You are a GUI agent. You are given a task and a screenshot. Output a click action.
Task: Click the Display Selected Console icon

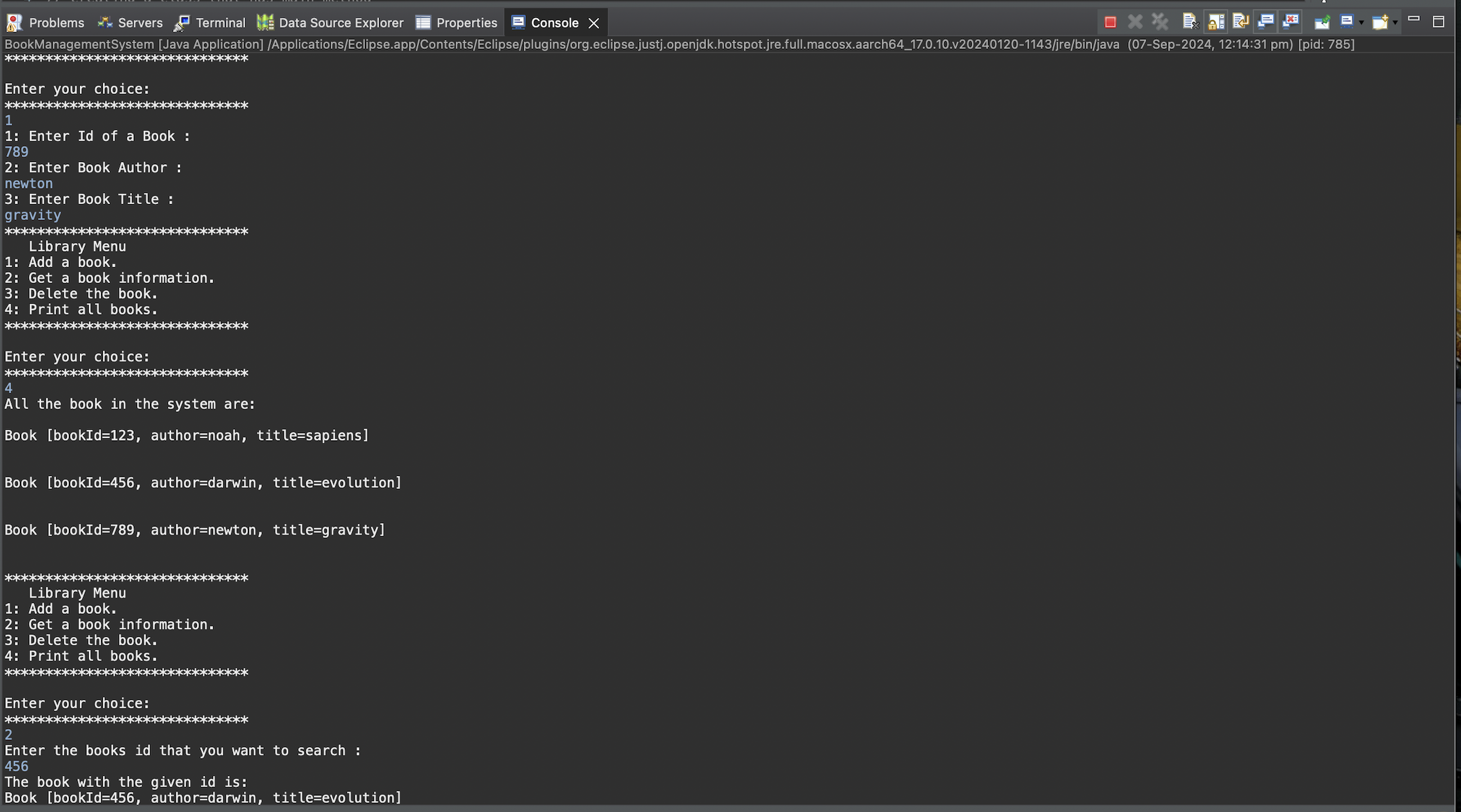tap(1346, 23)
